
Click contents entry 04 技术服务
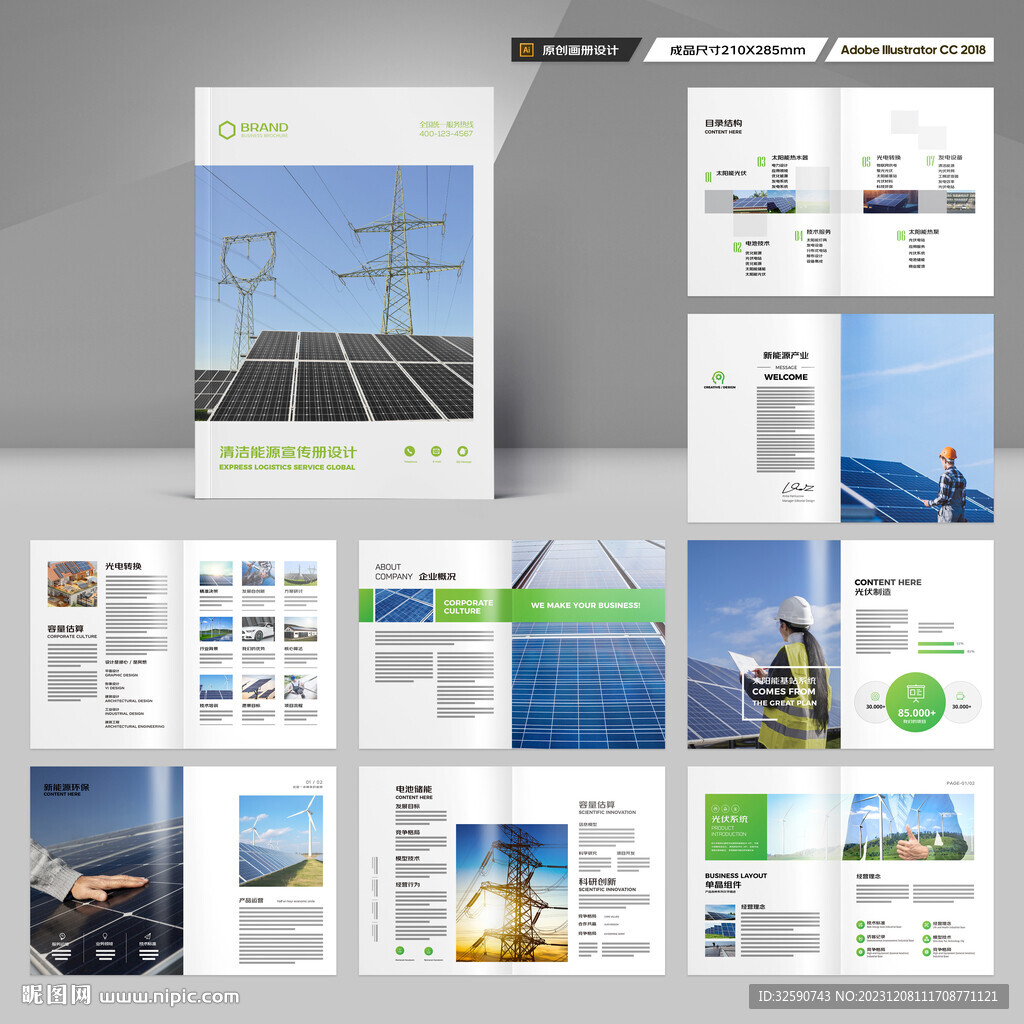point(813,234)
